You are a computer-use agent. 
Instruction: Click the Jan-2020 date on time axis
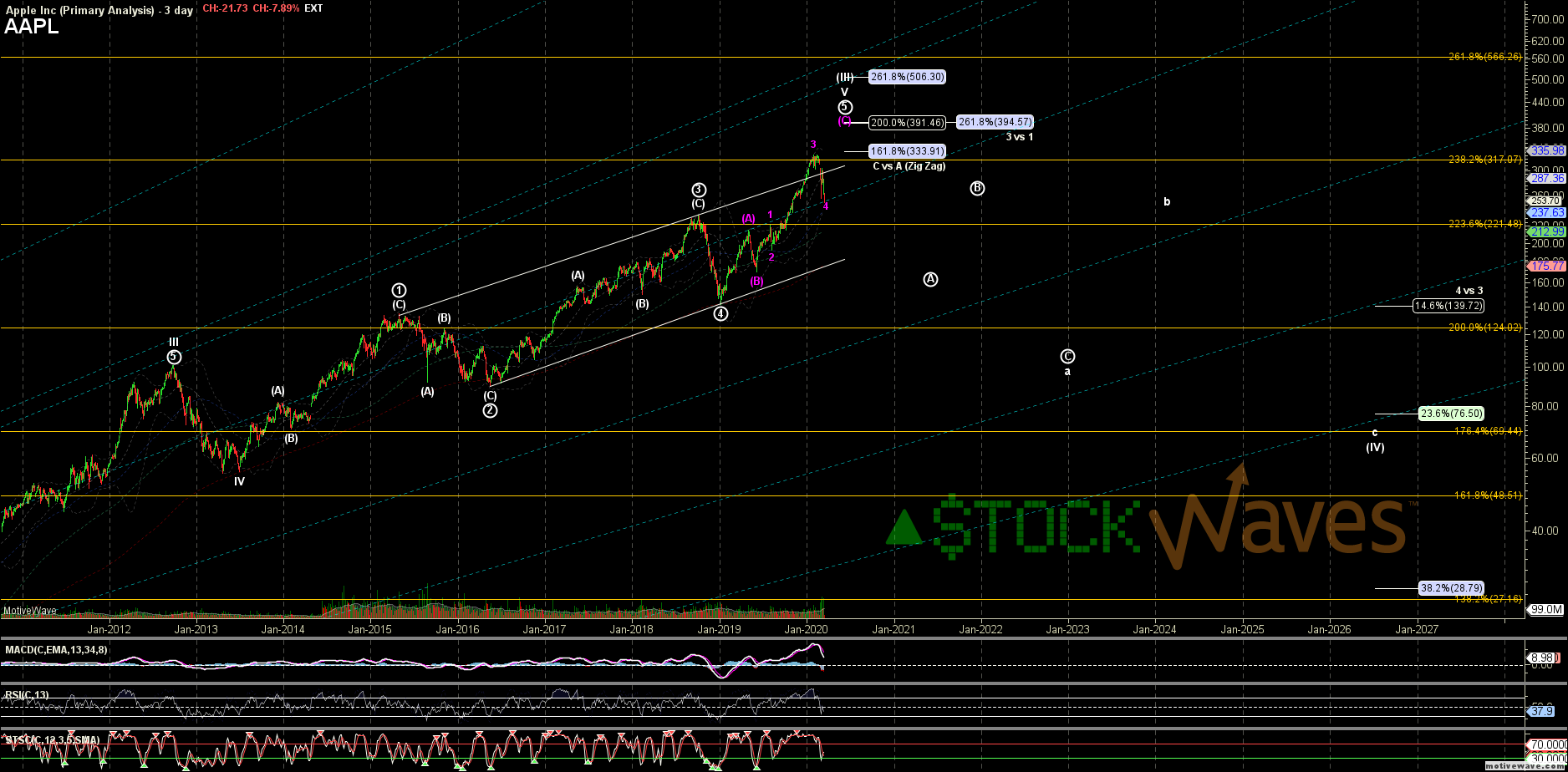click(806, 629)
